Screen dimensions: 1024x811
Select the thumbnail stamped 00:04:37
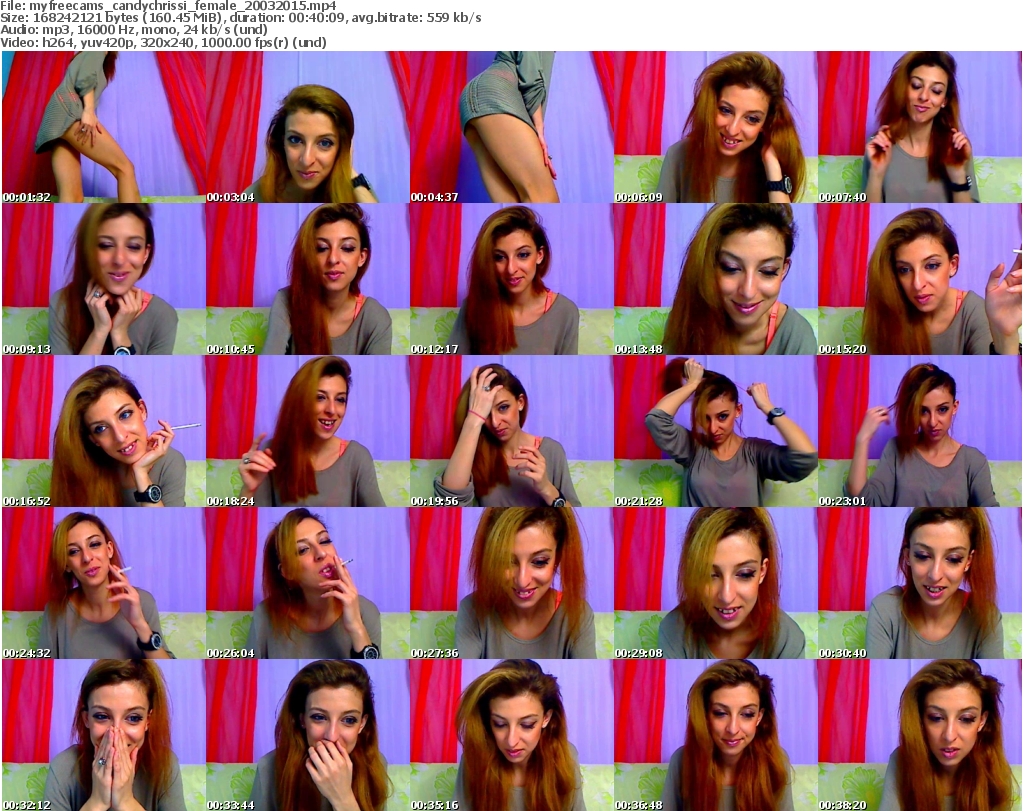coord(511,127)
